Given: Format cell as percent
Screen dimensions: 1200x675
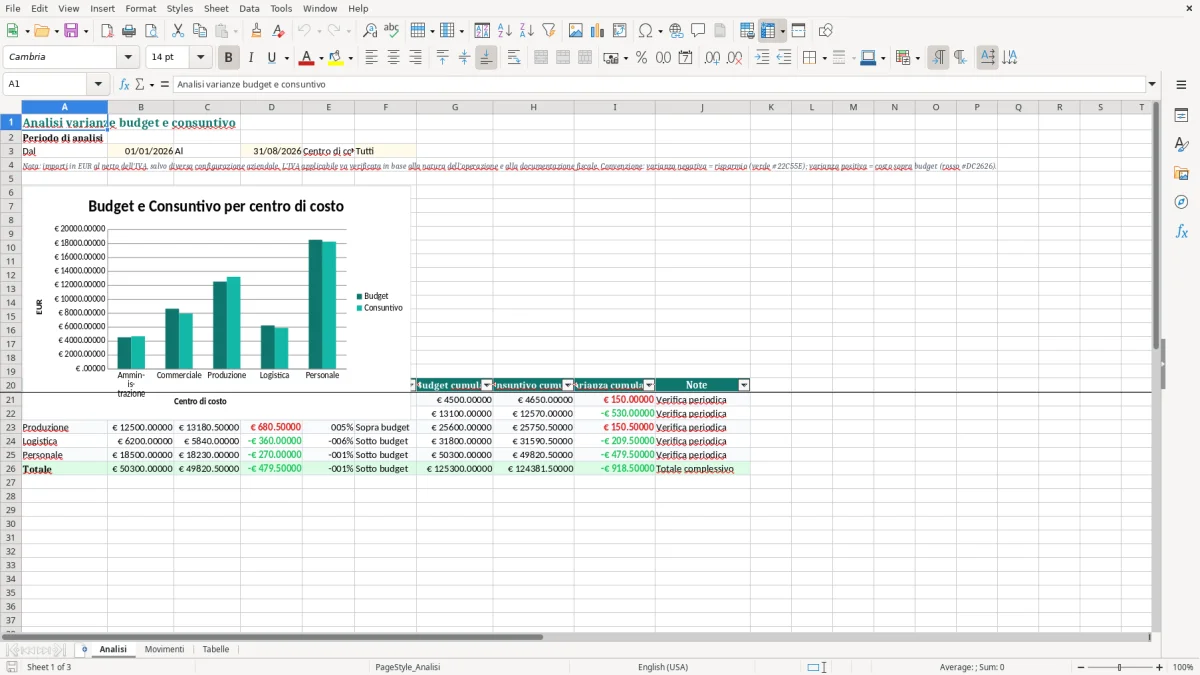Looking at the screenshot, I should (642, 58).
